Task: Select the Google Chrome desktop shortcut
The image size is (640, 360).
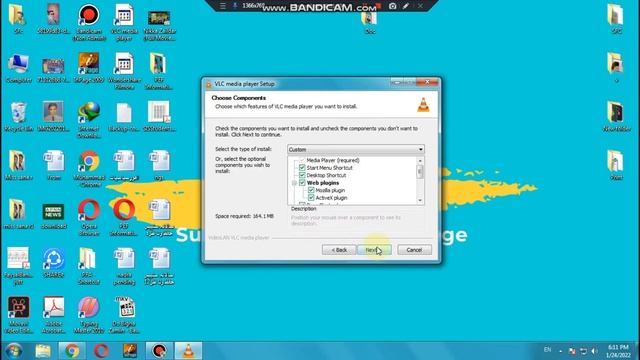Action: click(x=89, y=169)
